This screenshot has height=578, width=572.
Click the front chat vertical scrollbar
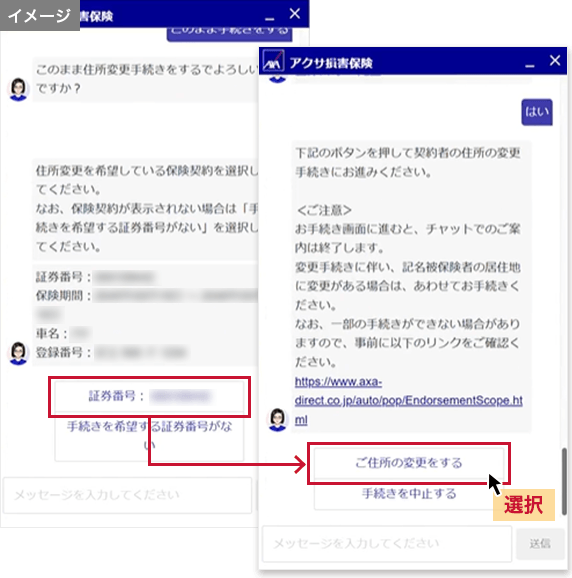[x=564, y=481]
